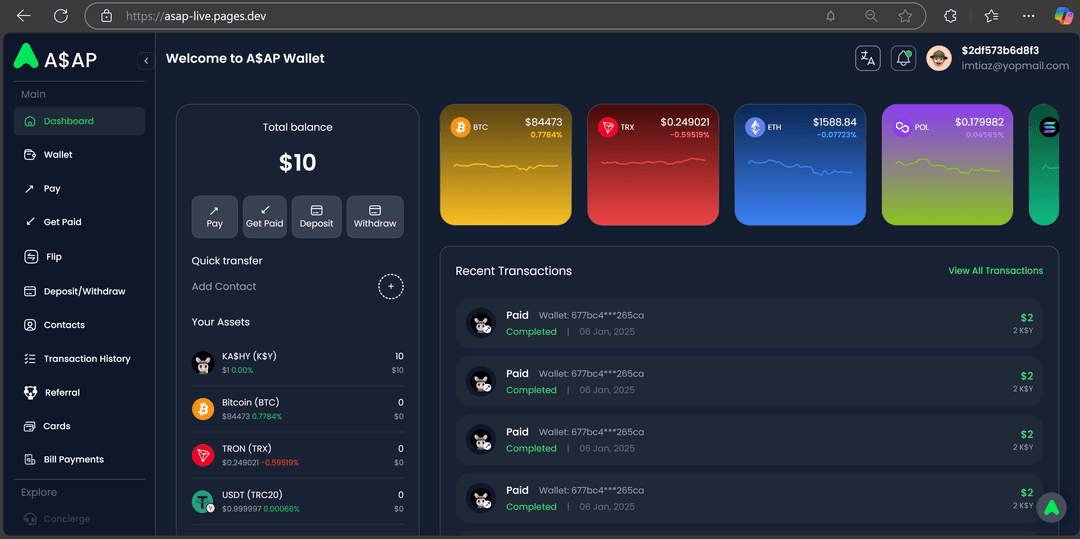Open the Wallet menu item

point(58,155)
